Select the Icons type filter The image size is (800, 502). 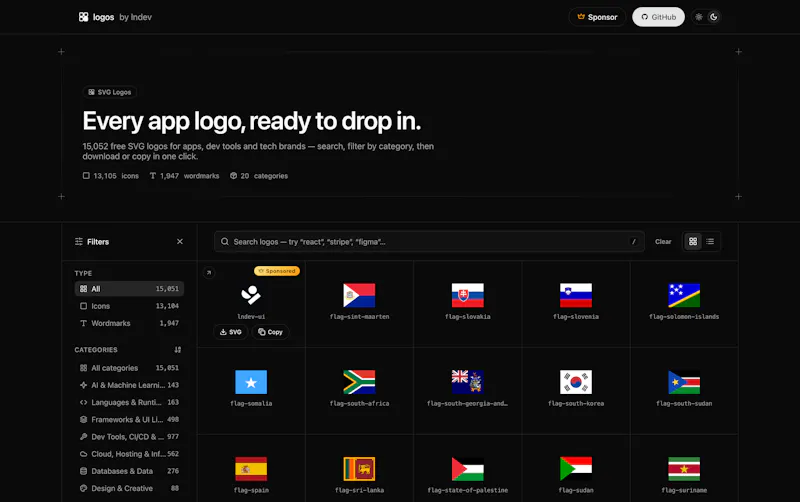[x=129, y=306]
